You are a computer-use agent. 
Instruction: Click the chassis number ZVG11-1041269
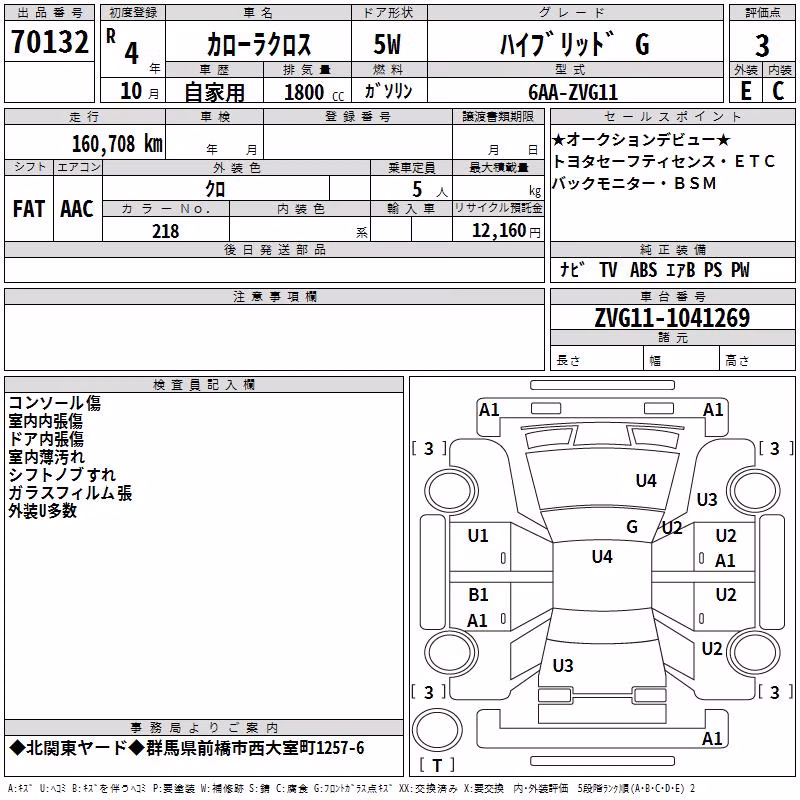pos(672,318)
